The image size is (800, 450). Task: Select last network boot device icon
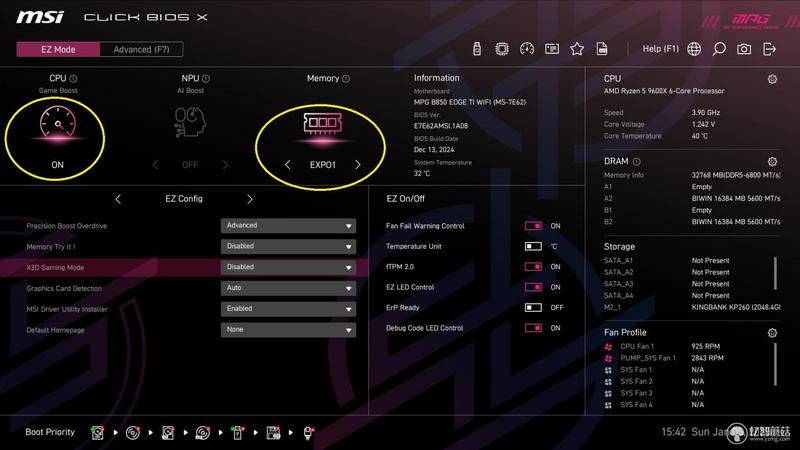pyautogui.click(x=308, y=433)
